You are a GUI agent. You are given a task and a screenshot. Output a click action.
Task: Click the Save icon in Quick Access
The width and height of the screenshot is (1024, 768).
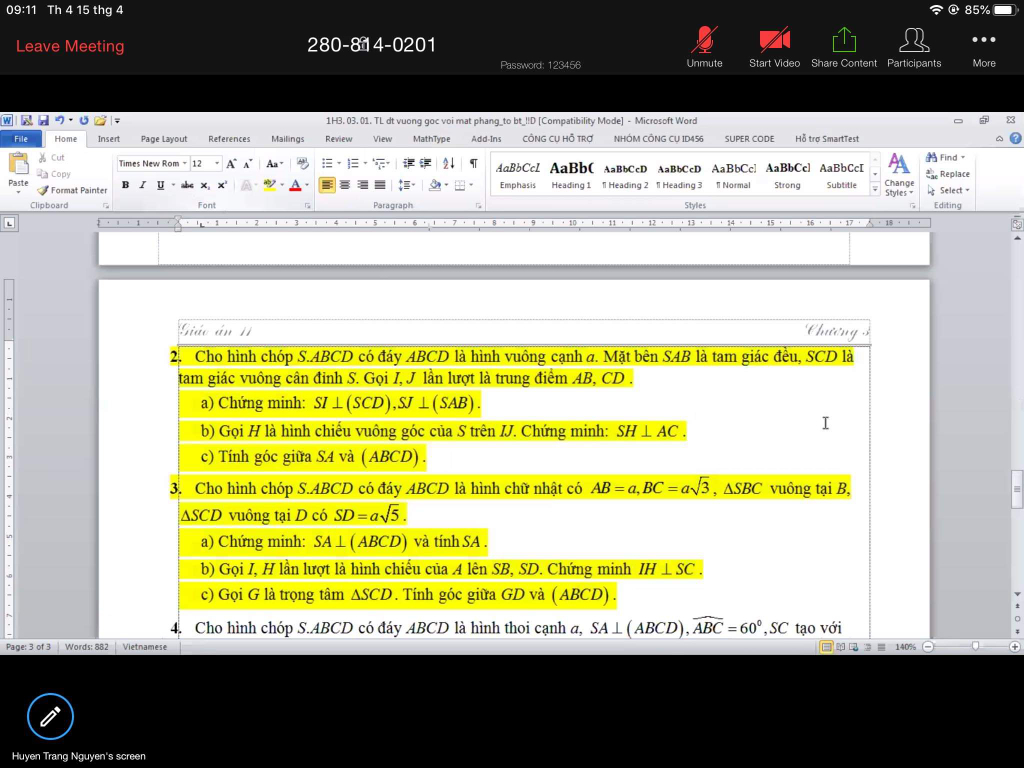tap(43, 120)
